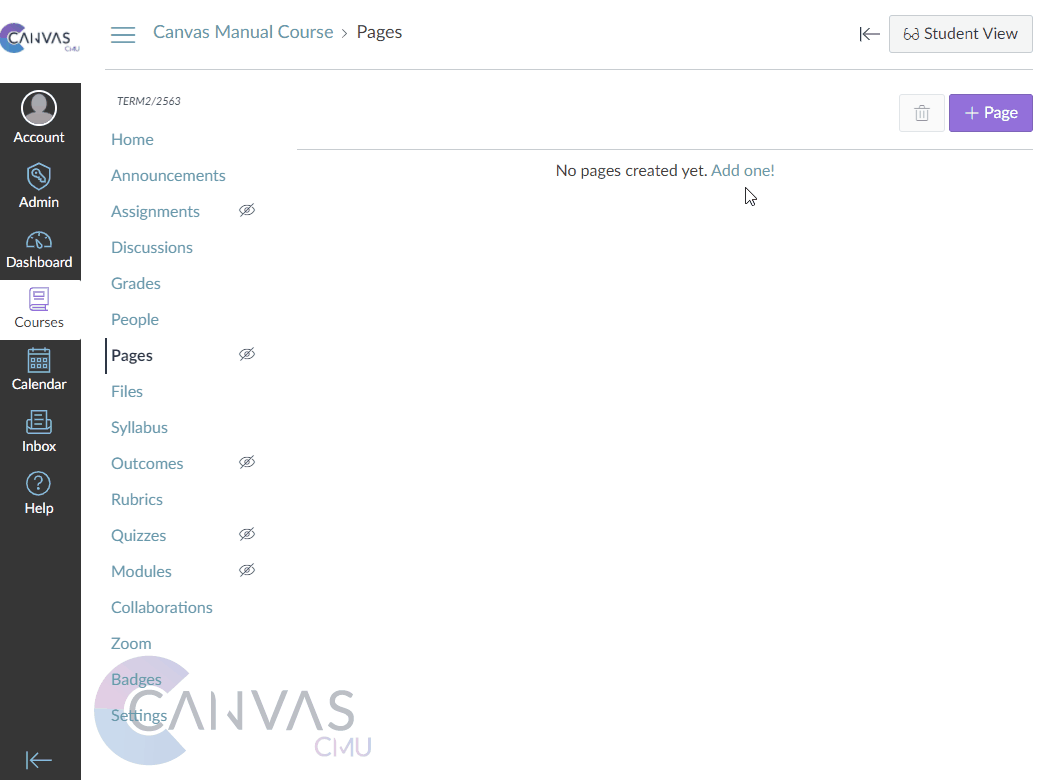
Task: Click the Canvas CMU logo at top left
Action: [x=40, y=38]
